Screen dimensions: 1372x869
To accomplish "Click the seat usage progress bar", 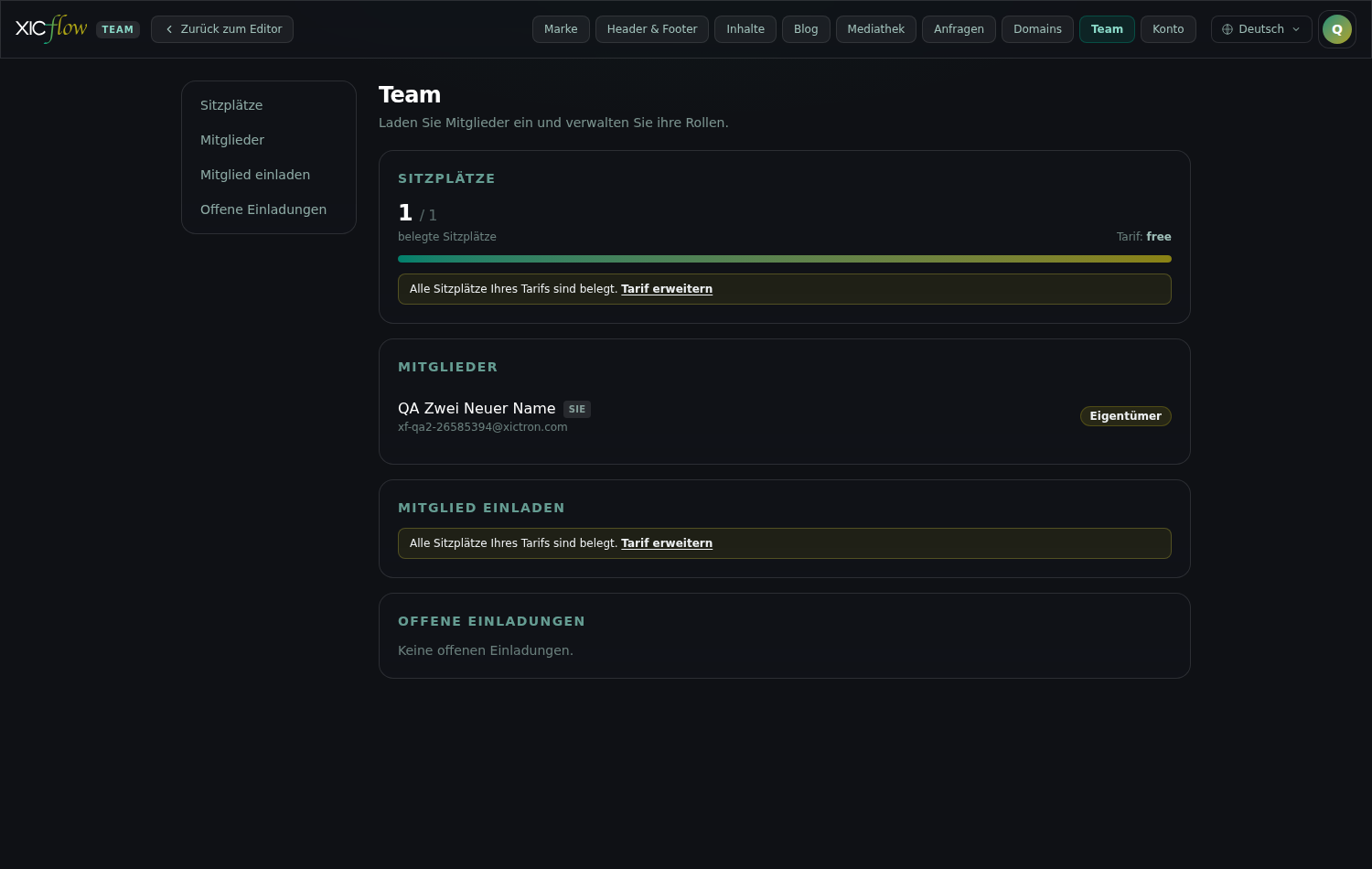I will tap(785, 259).
